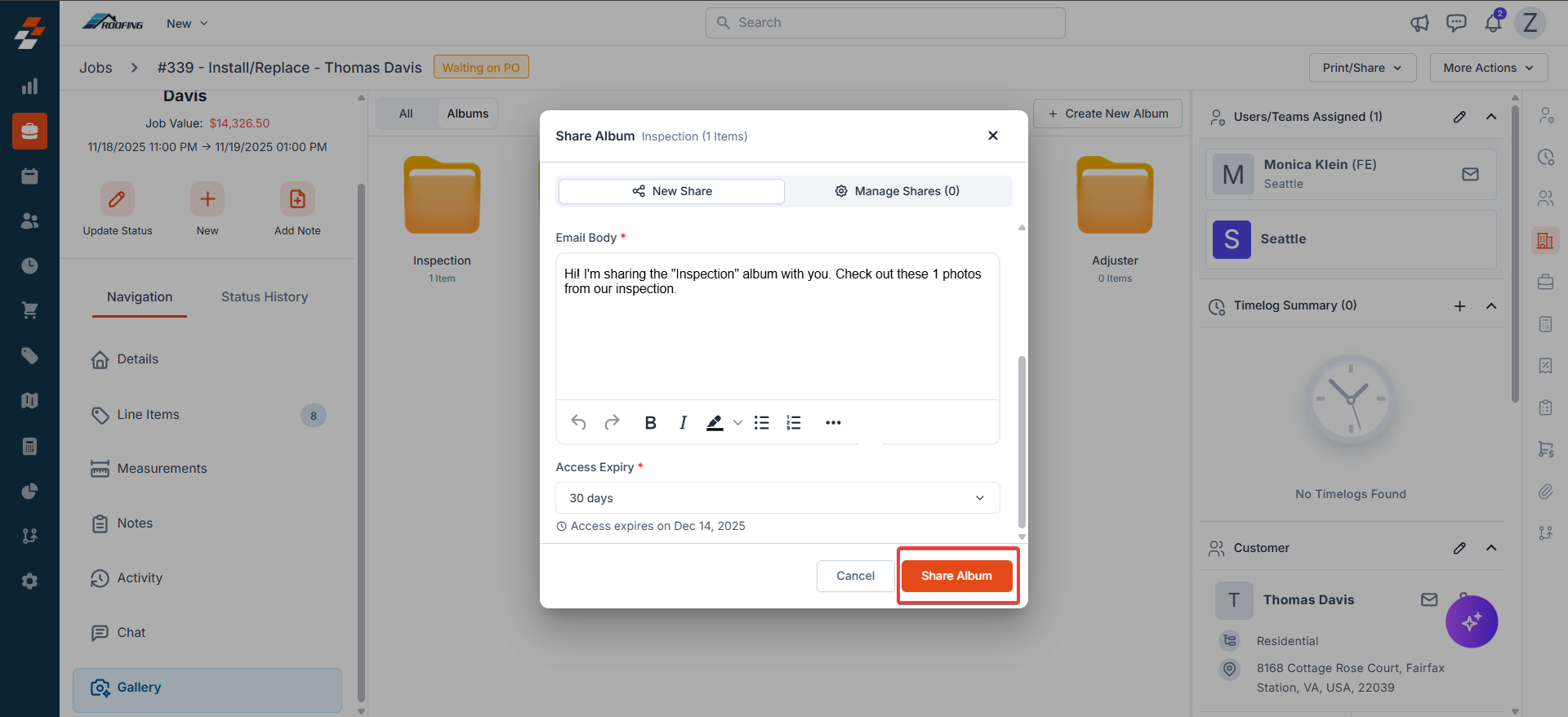
Task: Show more editor toolbar options
Action: pos(833,422)
